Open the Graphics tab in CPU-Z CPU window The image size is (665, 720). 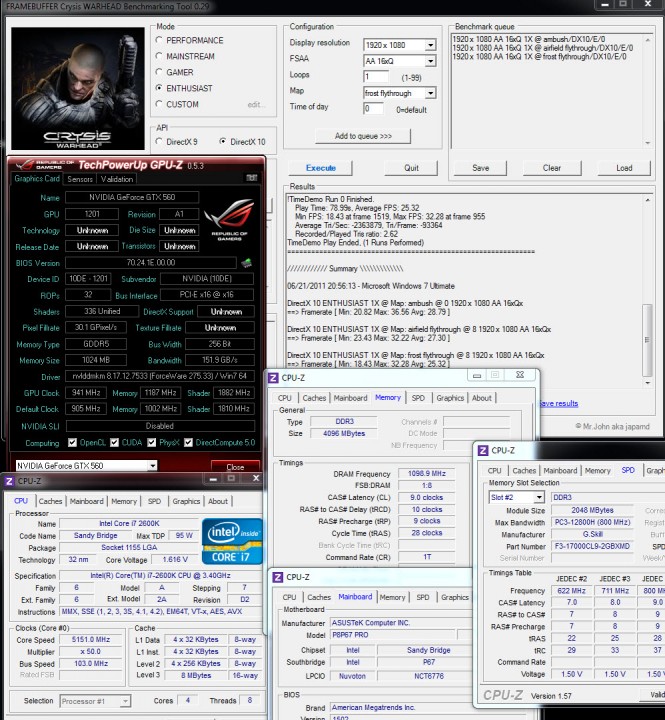(186, 501)
